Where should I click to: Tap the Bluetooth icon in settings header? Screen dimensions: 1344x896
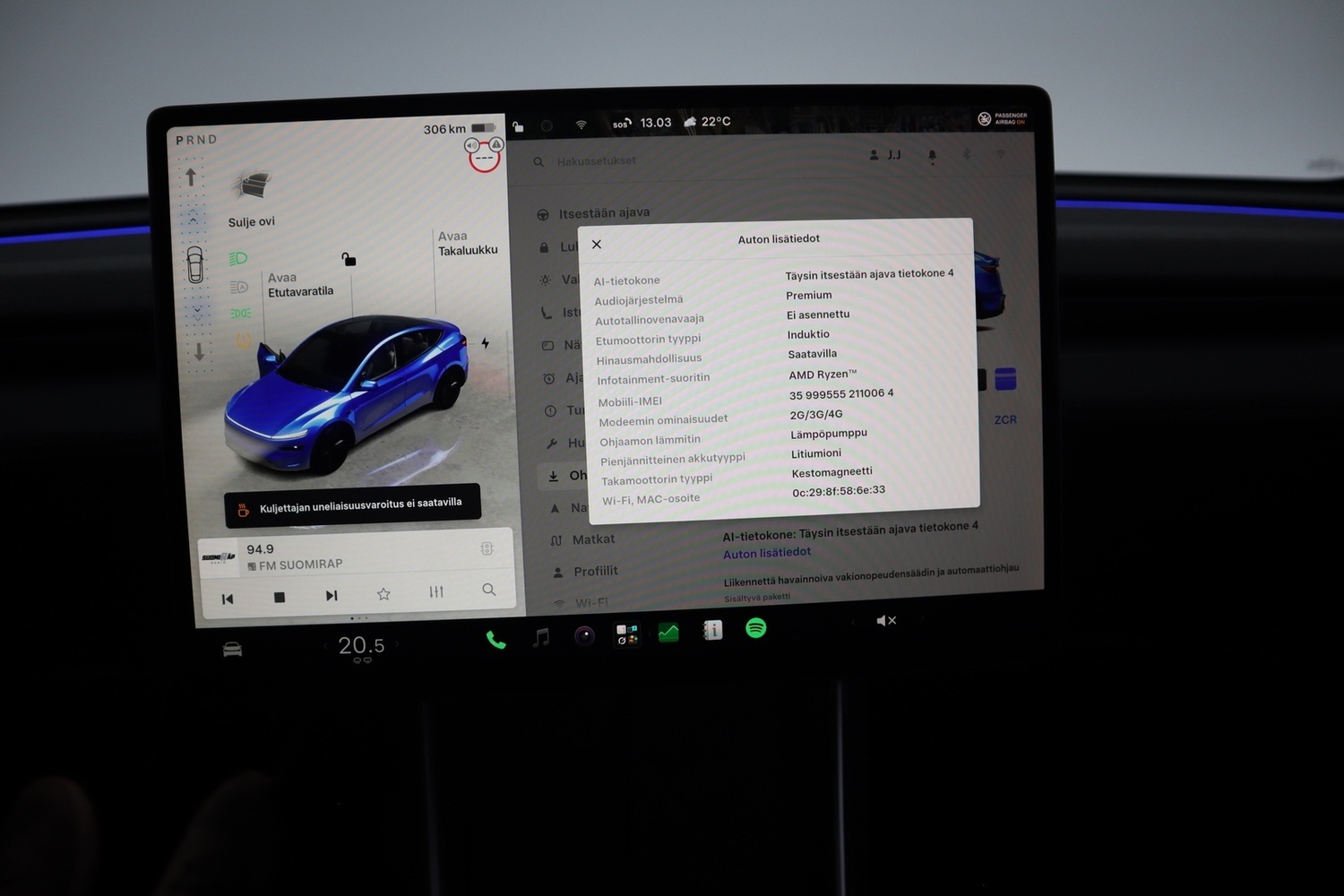(967, 154)
